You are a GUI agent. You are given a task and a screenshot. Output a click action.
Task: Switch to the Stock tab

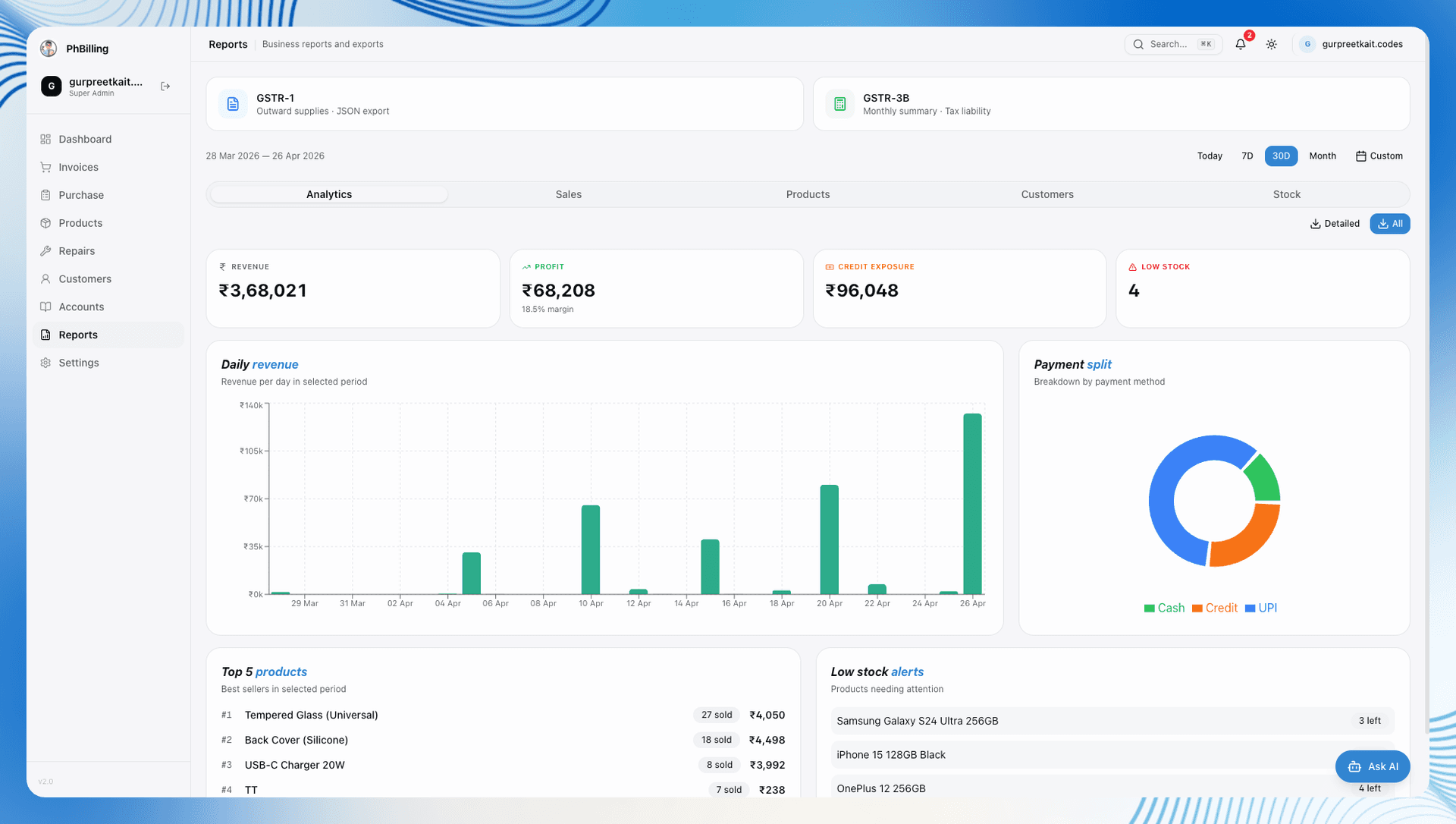coord(1287,194)
